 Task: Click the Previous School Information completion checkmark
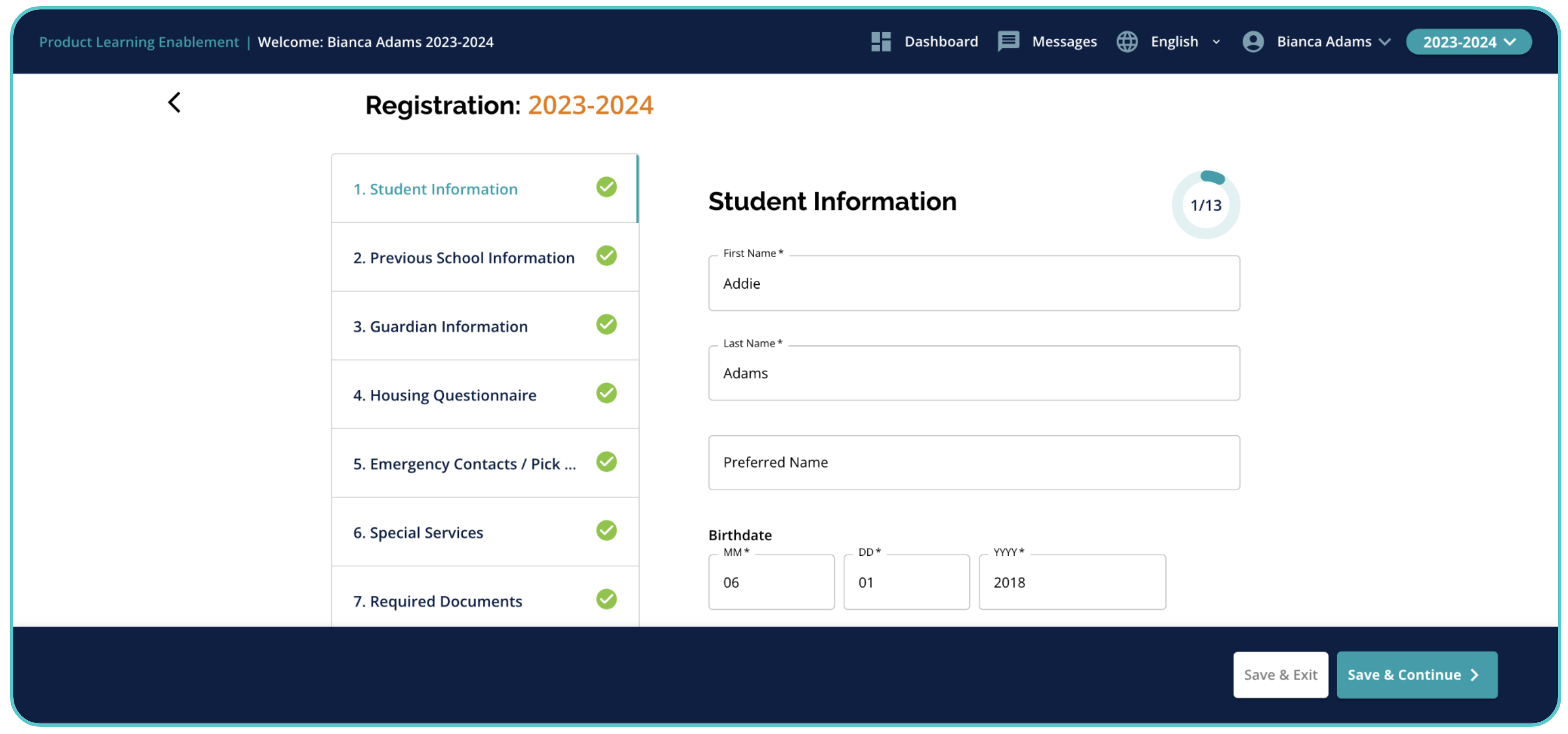click(606, 257)
